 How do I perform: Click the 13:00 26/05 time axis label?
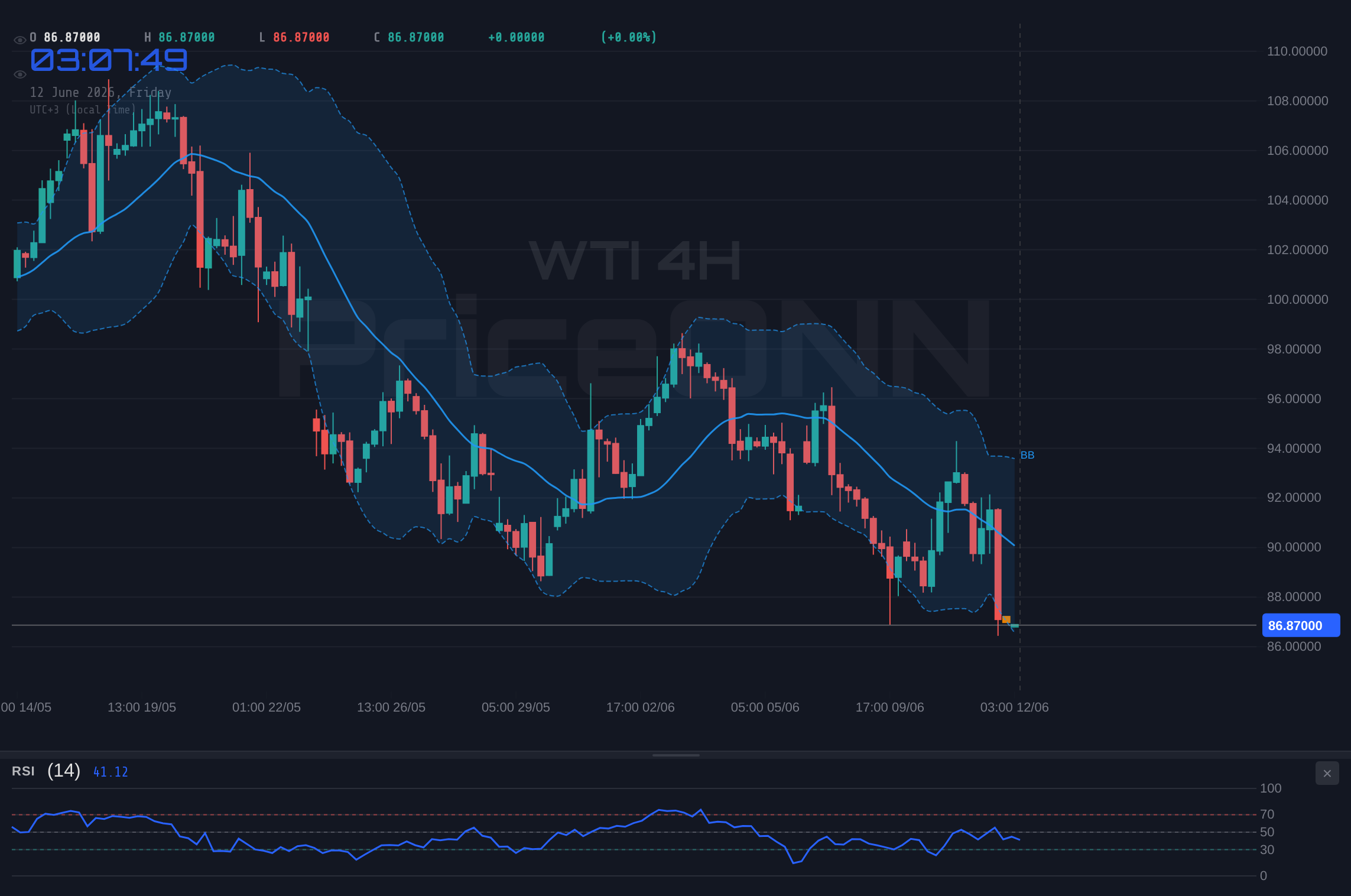tap(391, 707)
